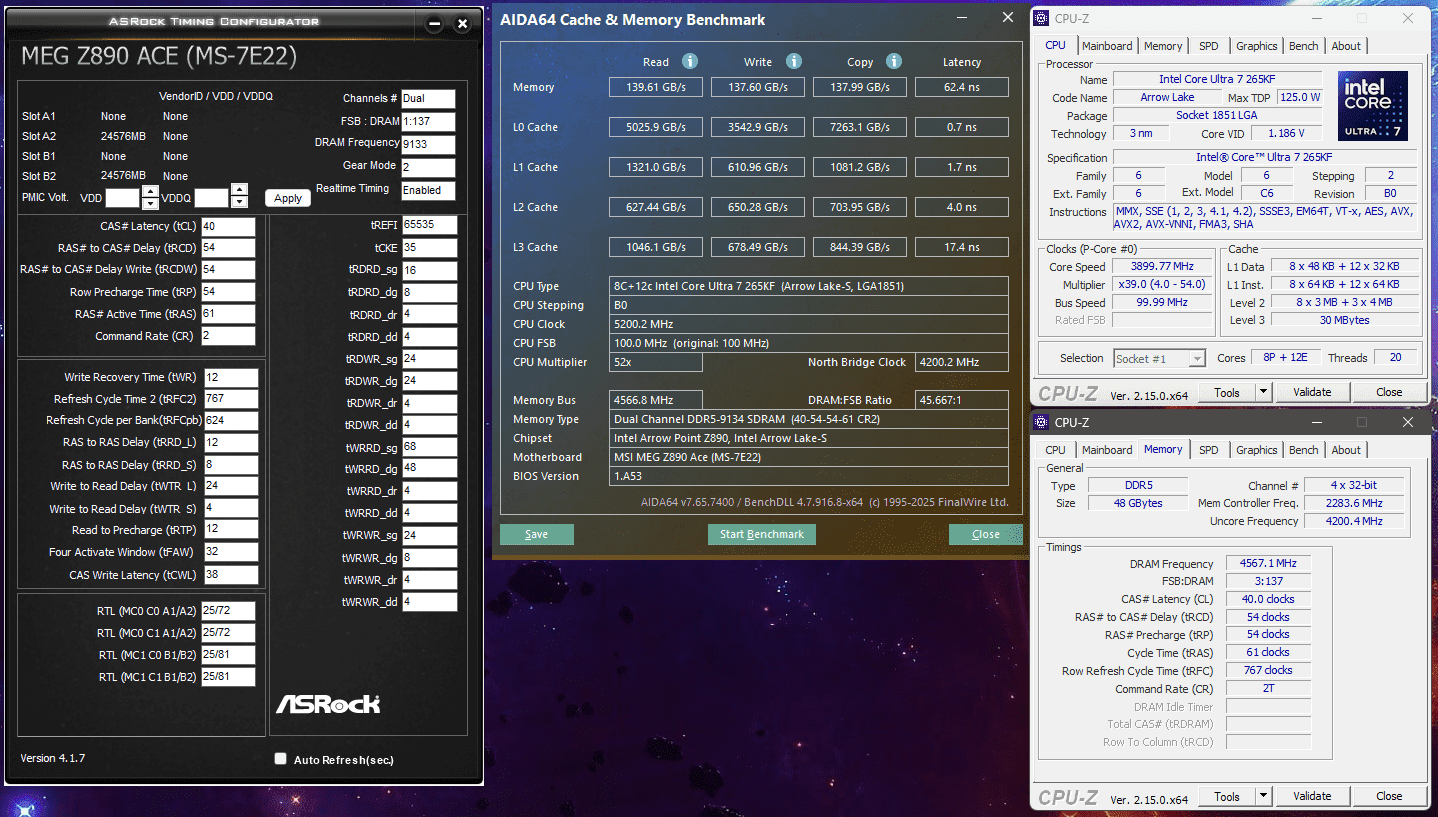Open About tab in upper CPU-Z

(x=1346, y=46)
